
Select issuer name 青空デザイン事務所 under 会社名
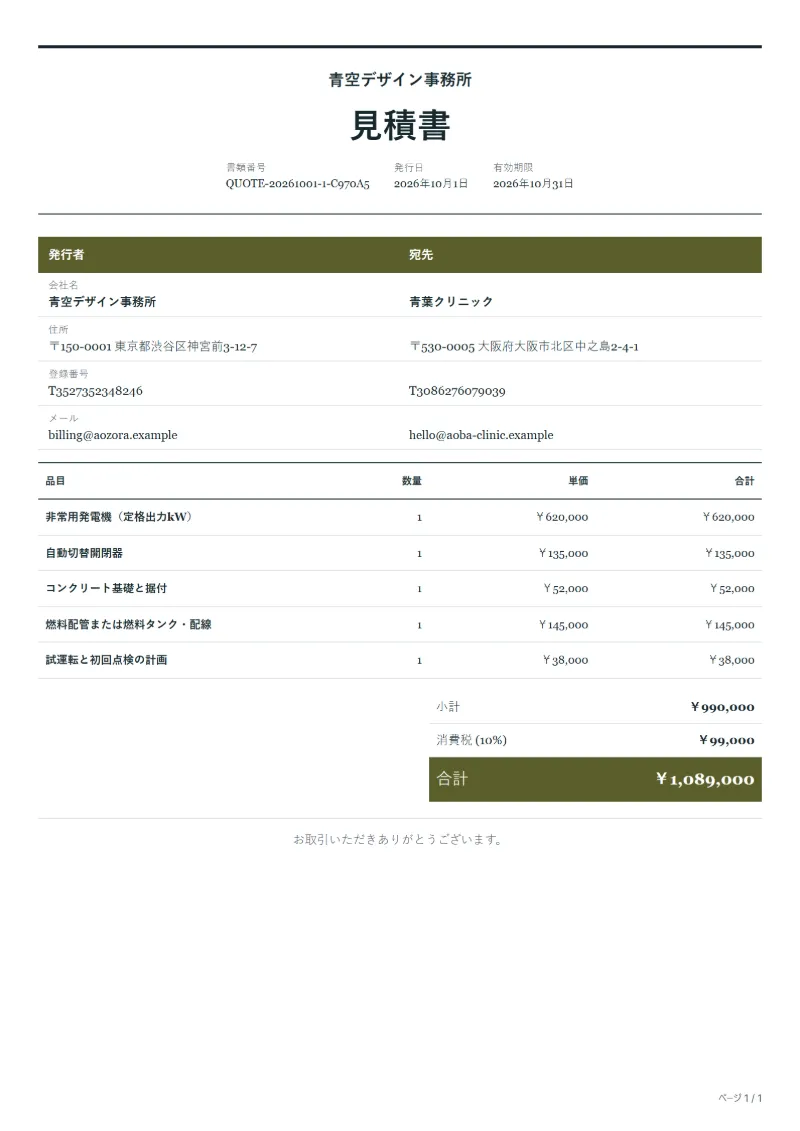click(x=102, y=302)
